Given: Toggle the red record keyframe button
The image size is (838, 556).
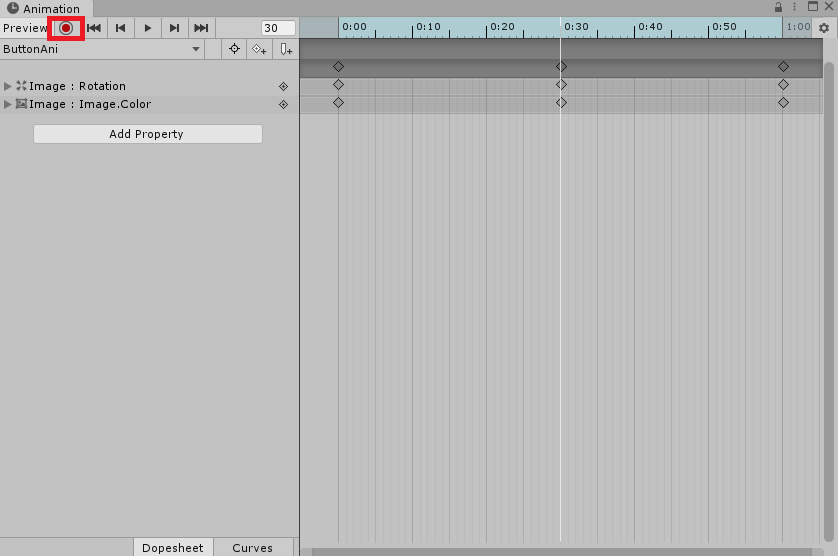Looking at the screenshot, I should pos(66,28).
